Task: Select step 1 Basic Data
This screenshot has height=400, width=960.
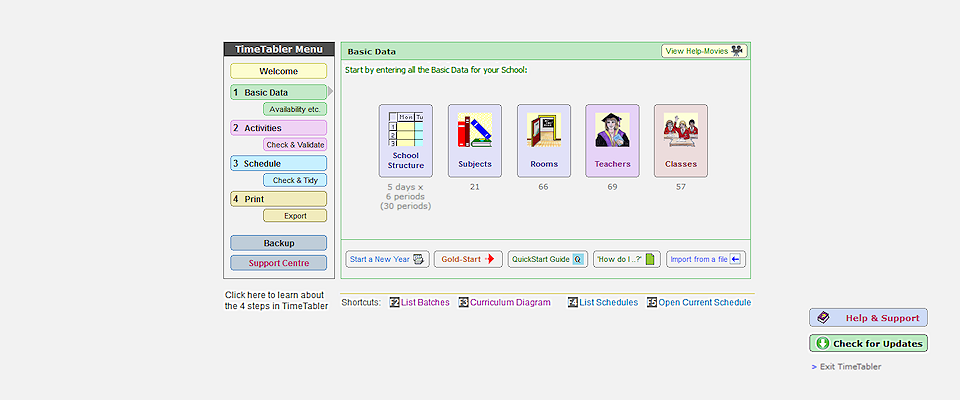Action: (279, 92)
